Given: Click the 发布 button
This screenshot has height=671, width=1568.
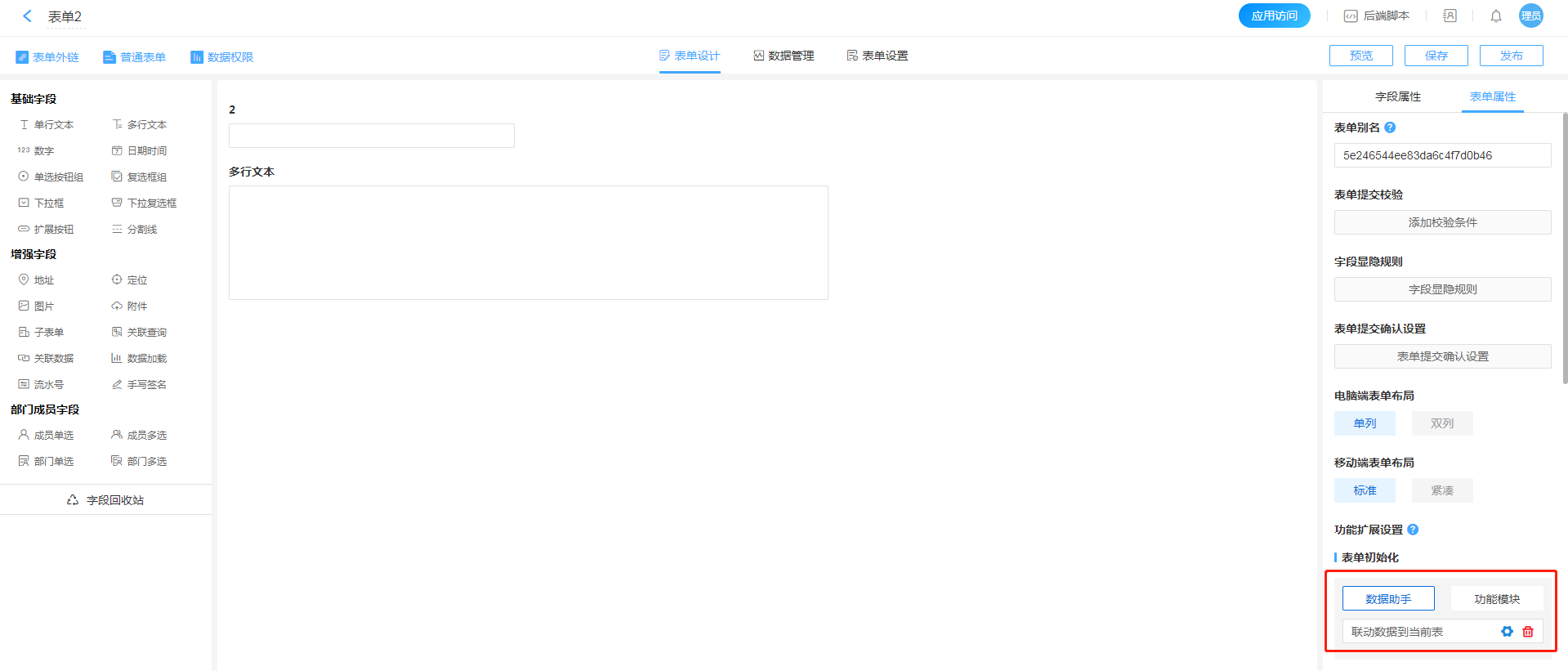Looking at the screenshot, I should [x=1511, y=56].
